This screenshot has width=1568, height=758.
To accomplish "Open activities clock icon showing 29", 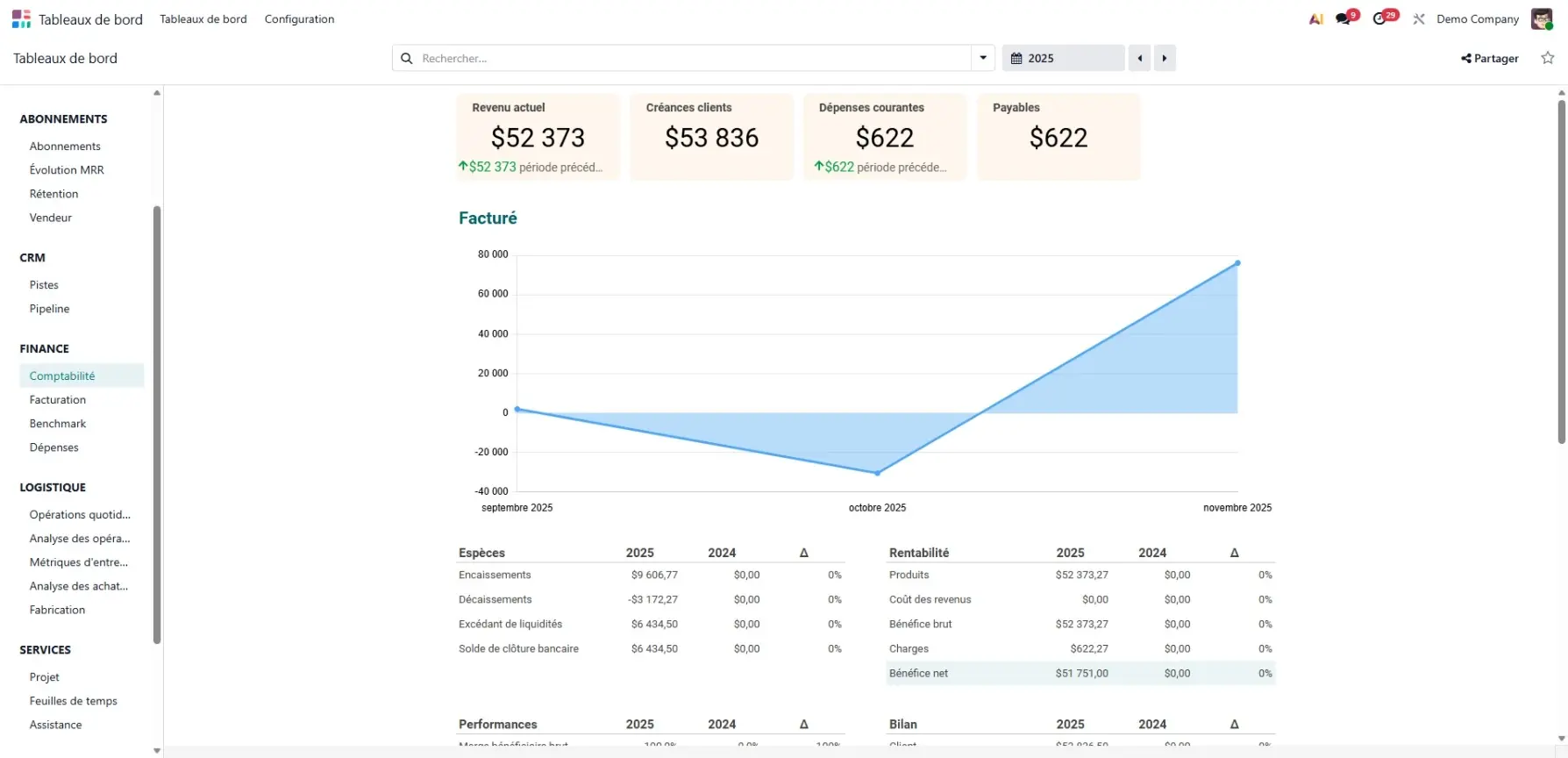I will pyautogui.click(x=1381, y=18).
